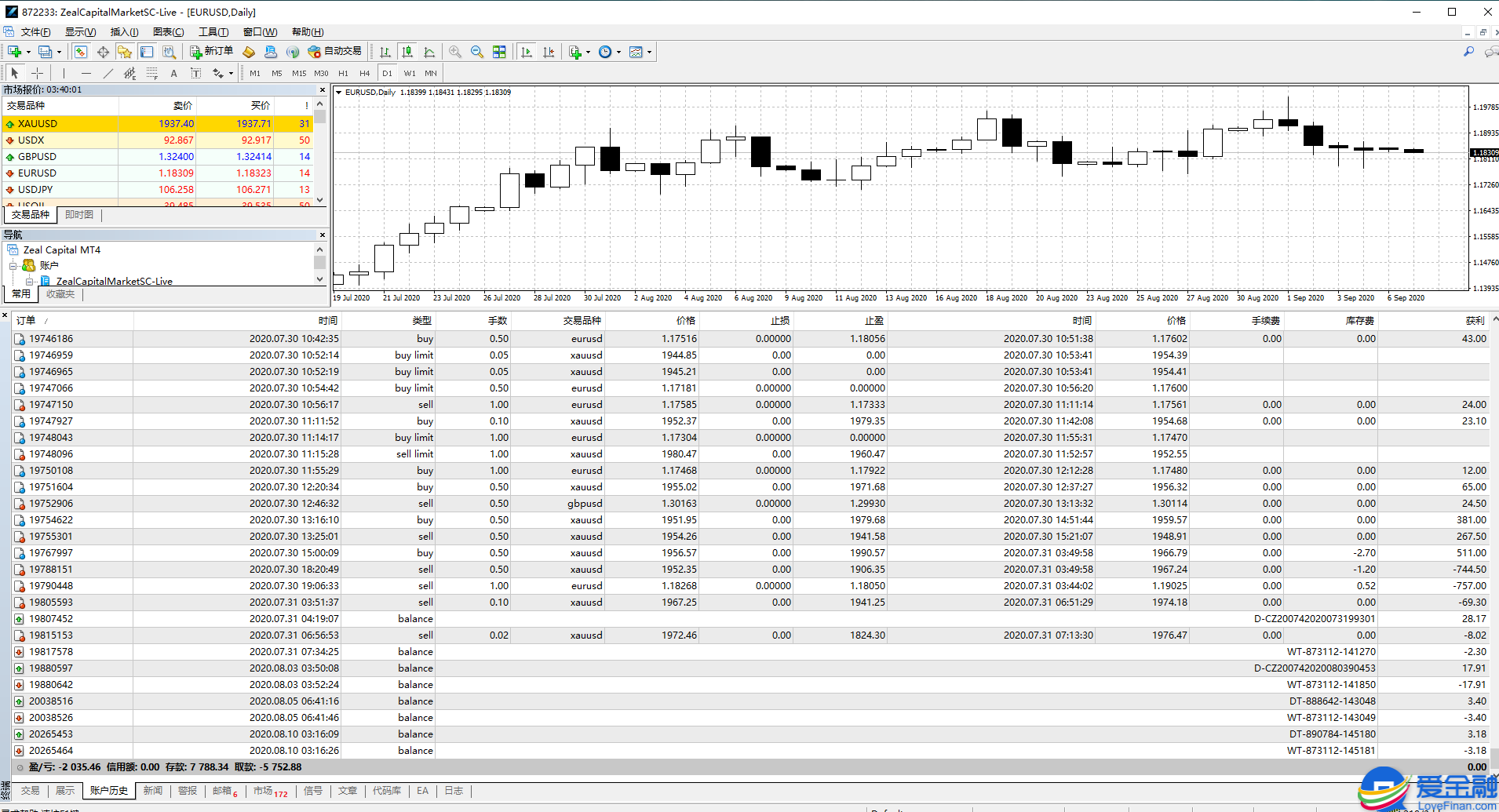Collapse the 账户 tree node

(13, 266)
